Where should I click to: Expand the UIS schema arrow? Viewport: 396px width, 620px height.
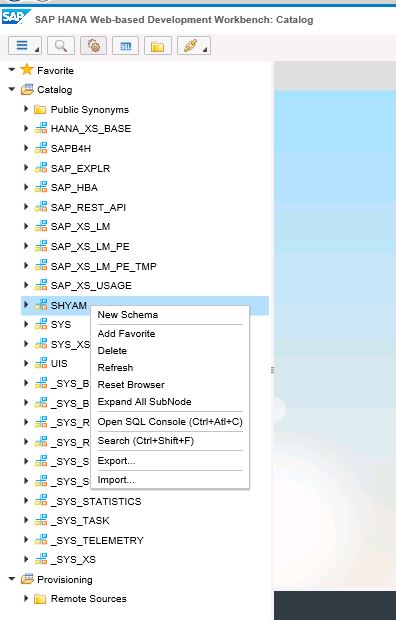26,363
